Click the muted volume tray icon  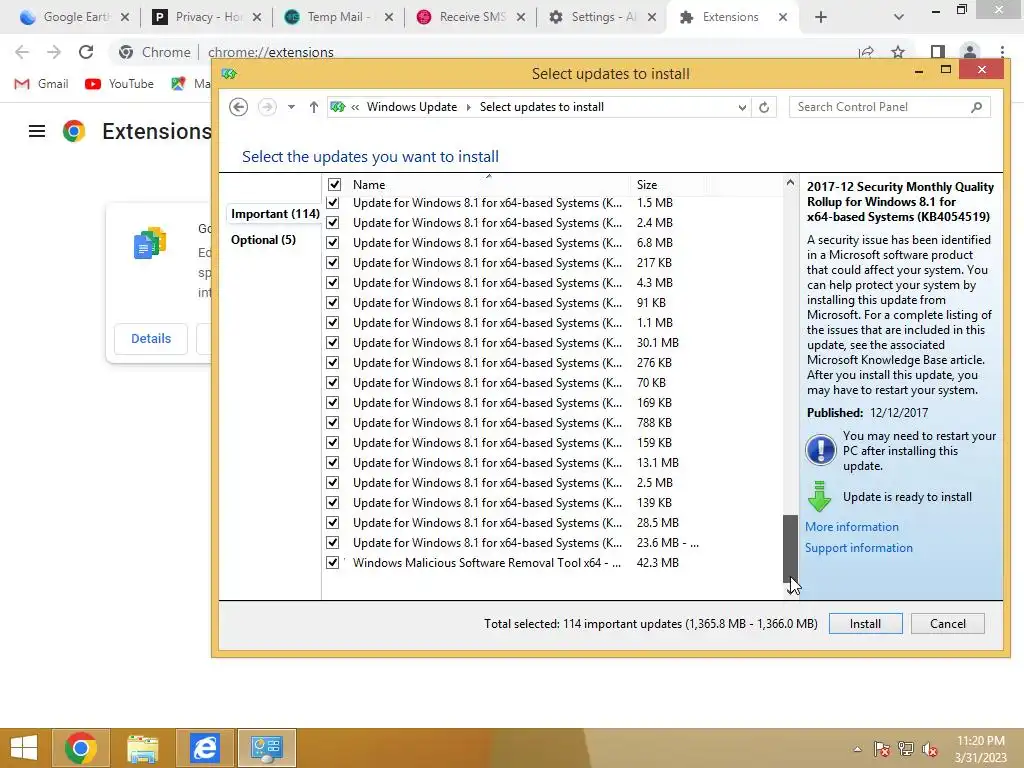pos(930,749)
